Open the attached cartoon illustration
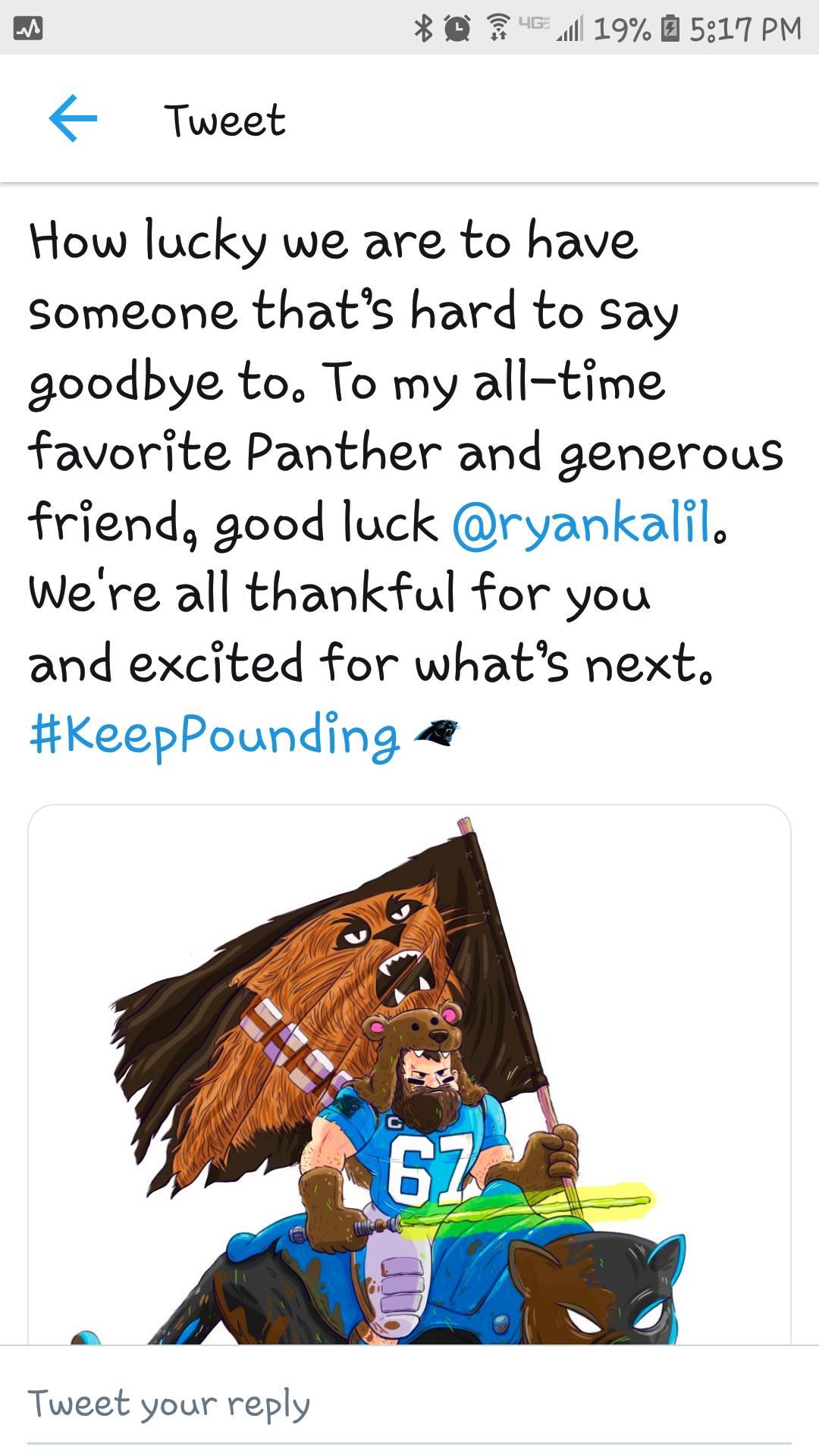 [409, 1077]
